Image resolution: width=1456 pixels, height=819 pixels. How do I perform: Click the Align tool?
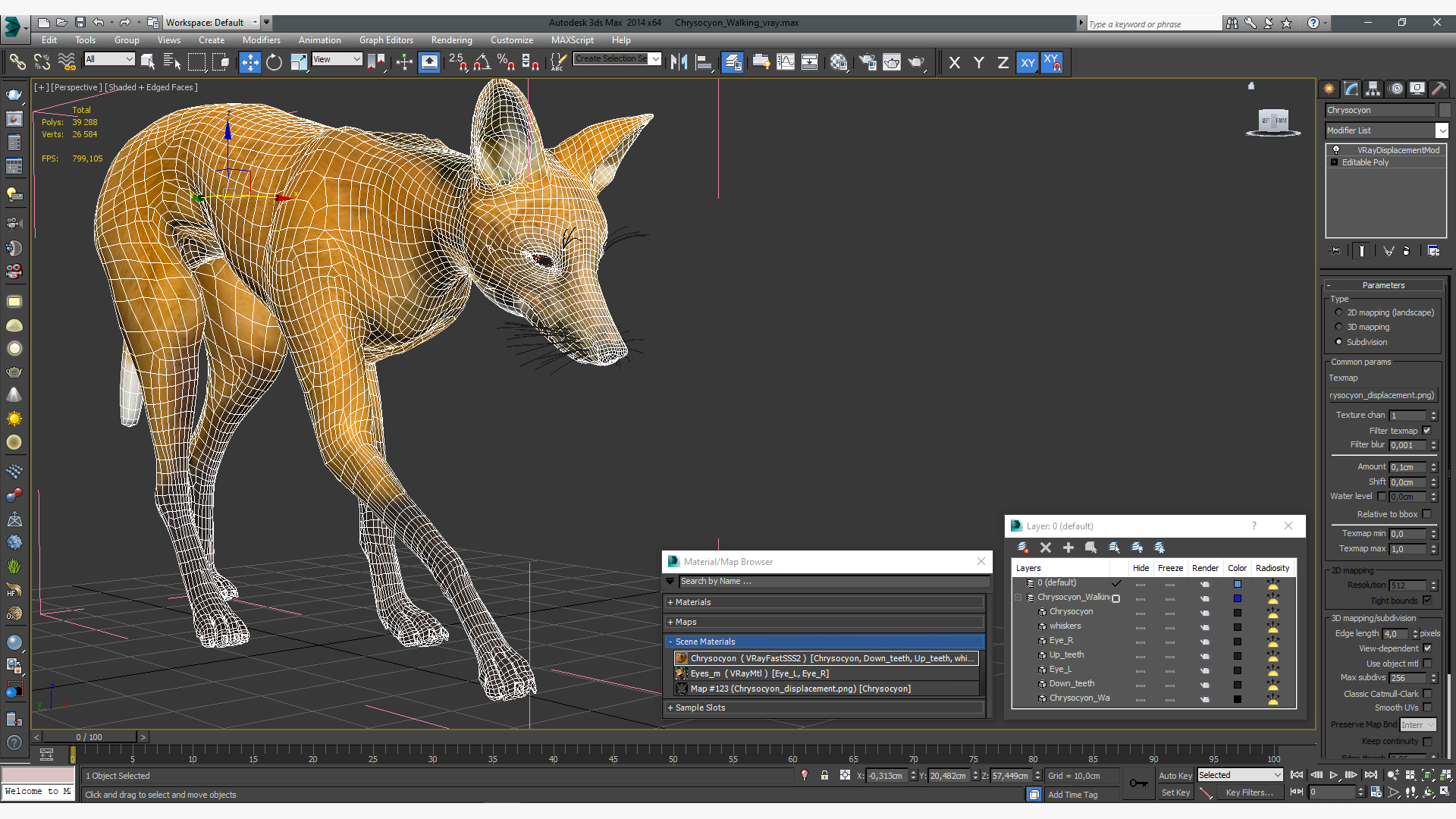coord(704,62)
